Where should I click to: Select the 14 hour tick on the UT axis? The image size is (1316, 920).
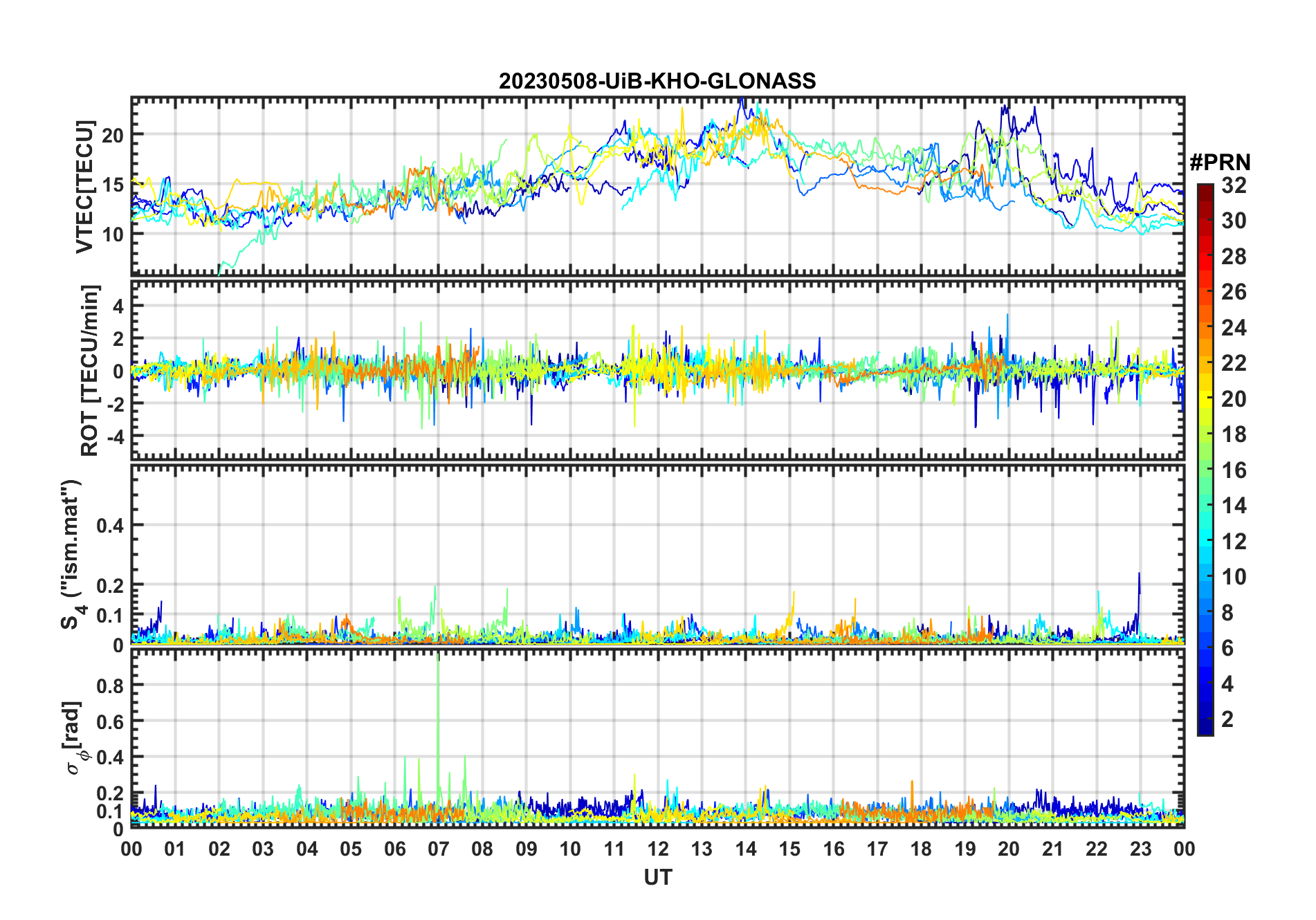[x=746, y=849]
